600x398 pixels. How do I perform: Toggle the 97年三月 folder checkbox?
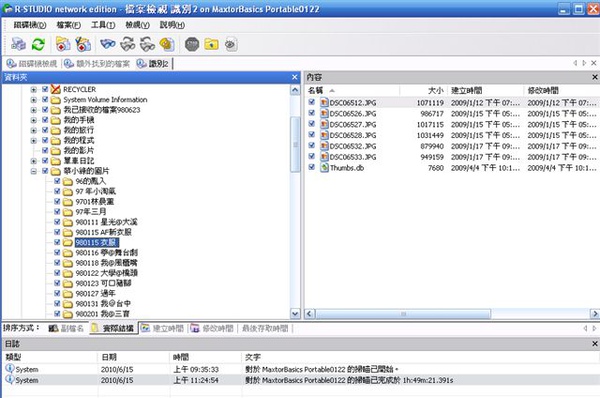[57, 212]
